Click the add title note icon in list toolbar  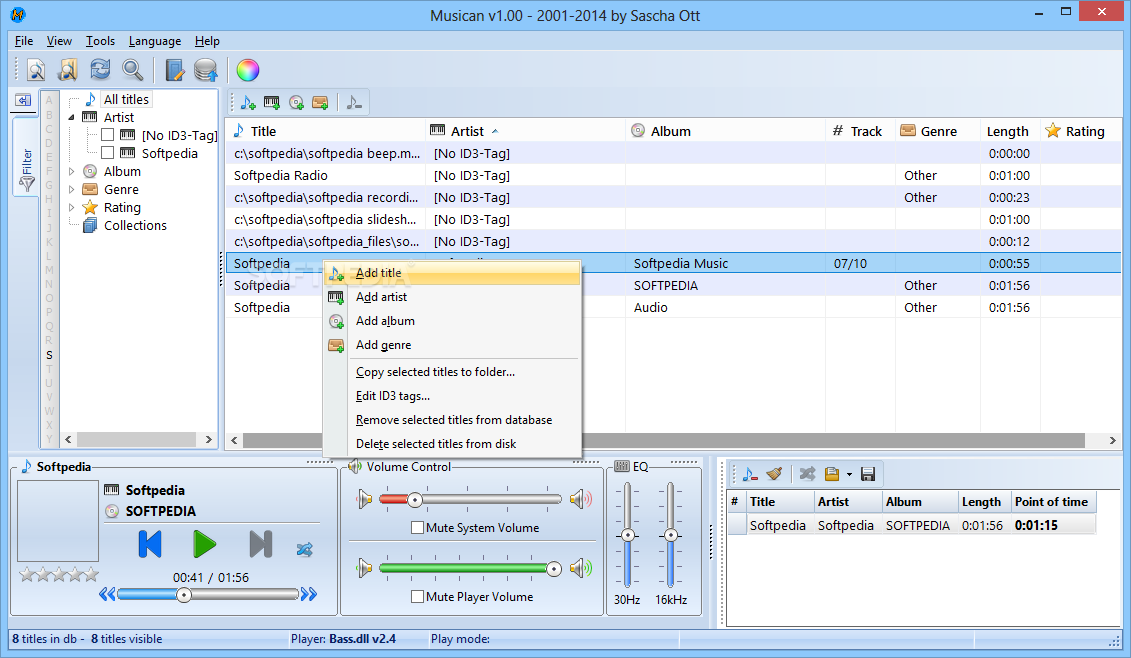[x=248, y=103]
